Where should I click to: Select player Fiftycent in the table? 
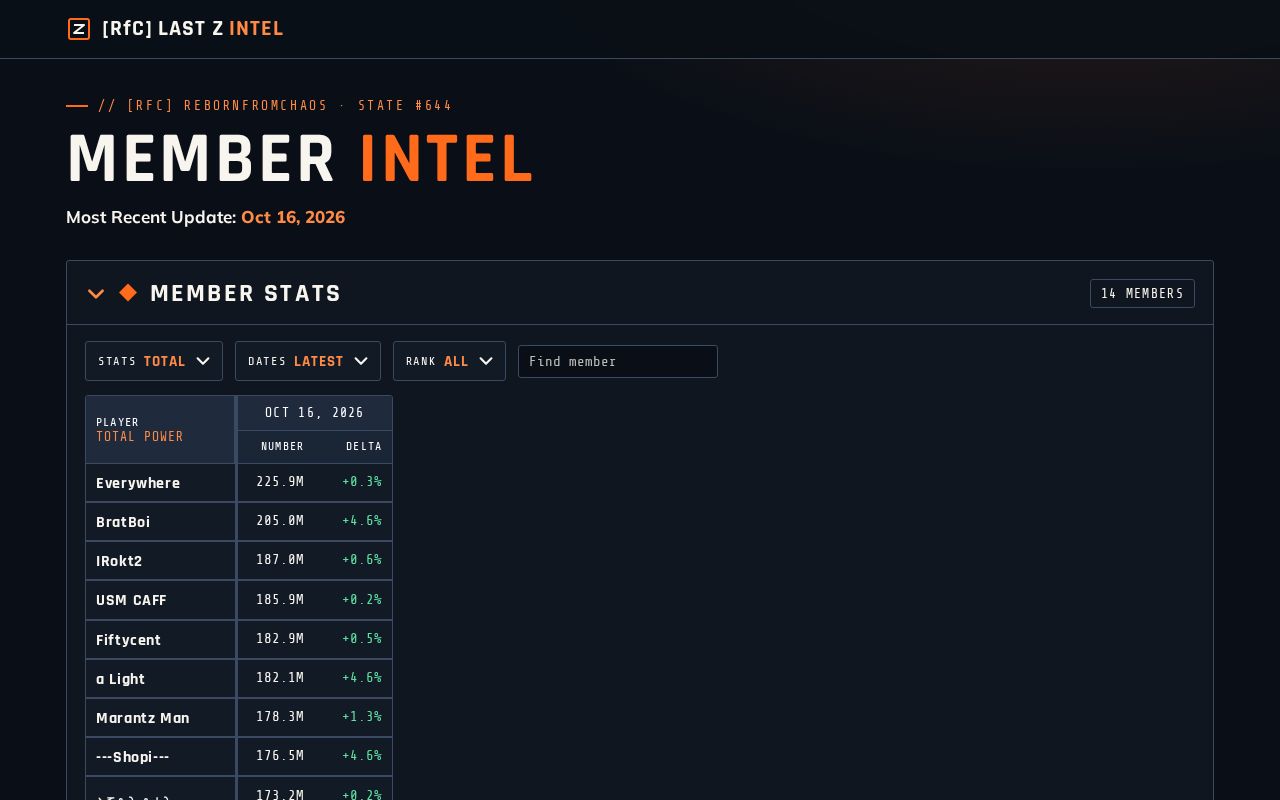[x=128, y=640]
